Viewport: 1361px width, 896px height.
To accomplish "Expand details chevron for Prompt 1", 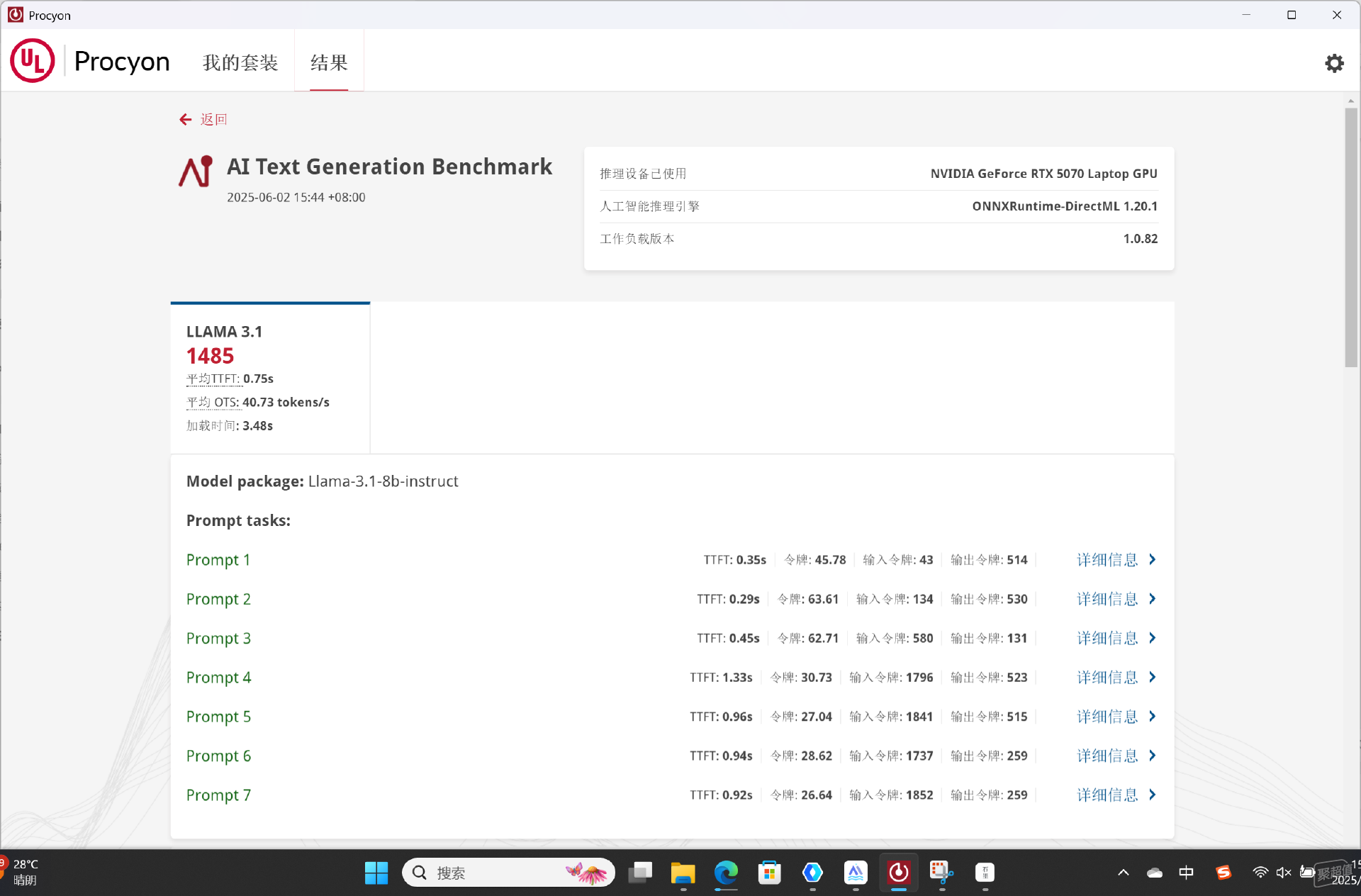I will 1153,559.
